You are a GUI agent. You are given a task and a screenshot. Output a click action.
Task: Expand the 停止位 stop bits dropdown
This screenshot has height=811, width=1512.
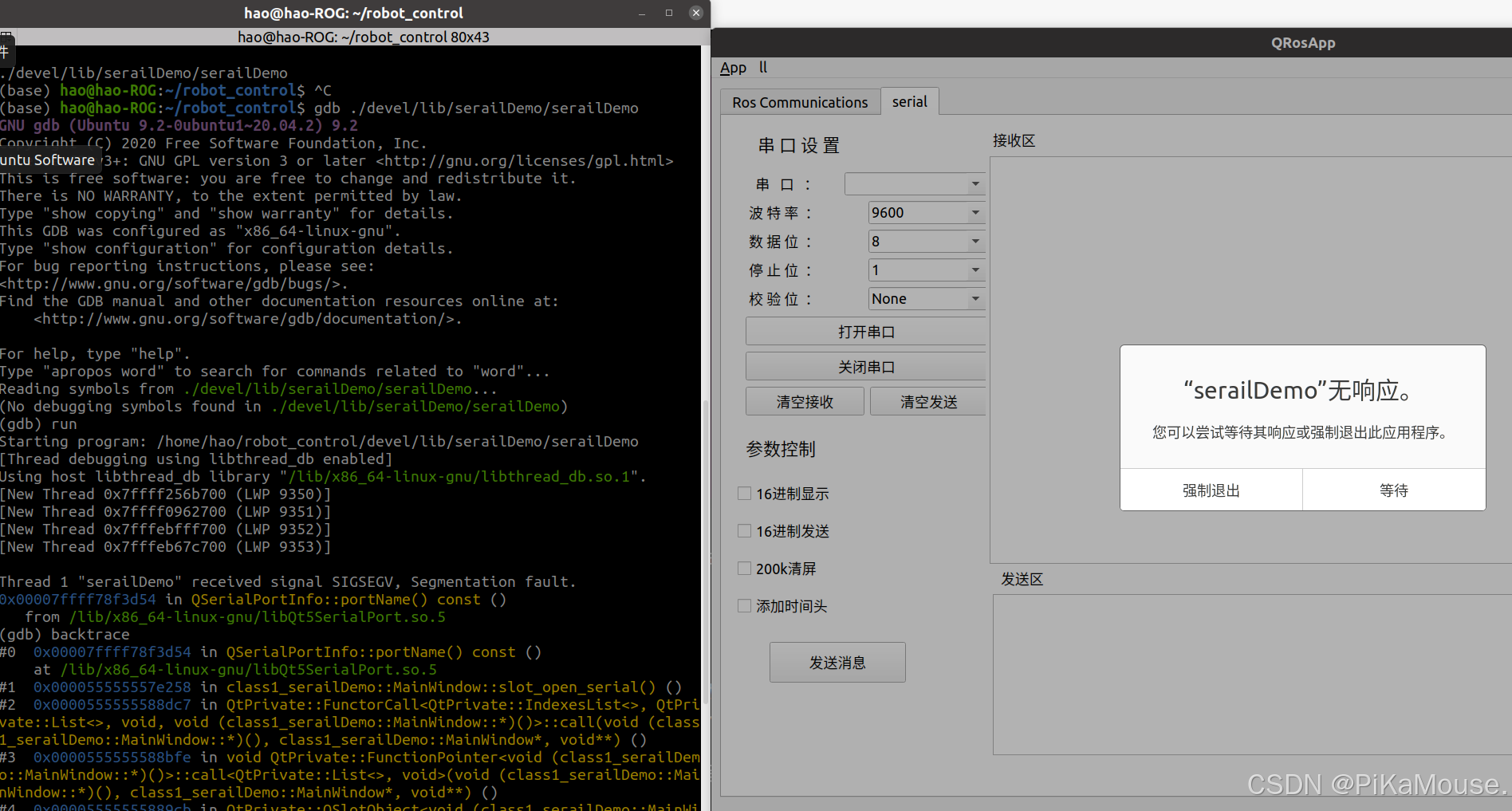(927, 270)
